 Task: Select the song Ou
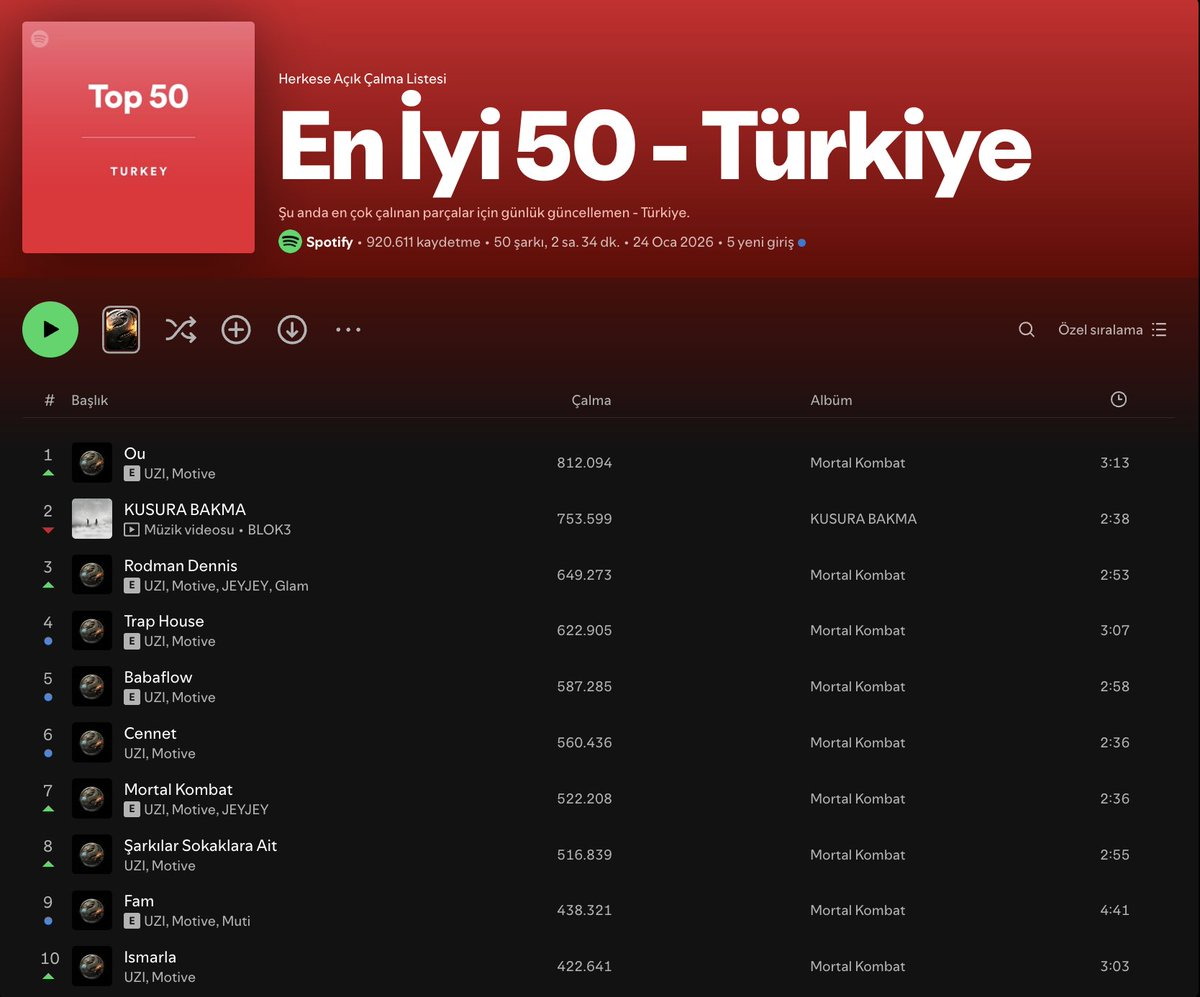point(134,453)
